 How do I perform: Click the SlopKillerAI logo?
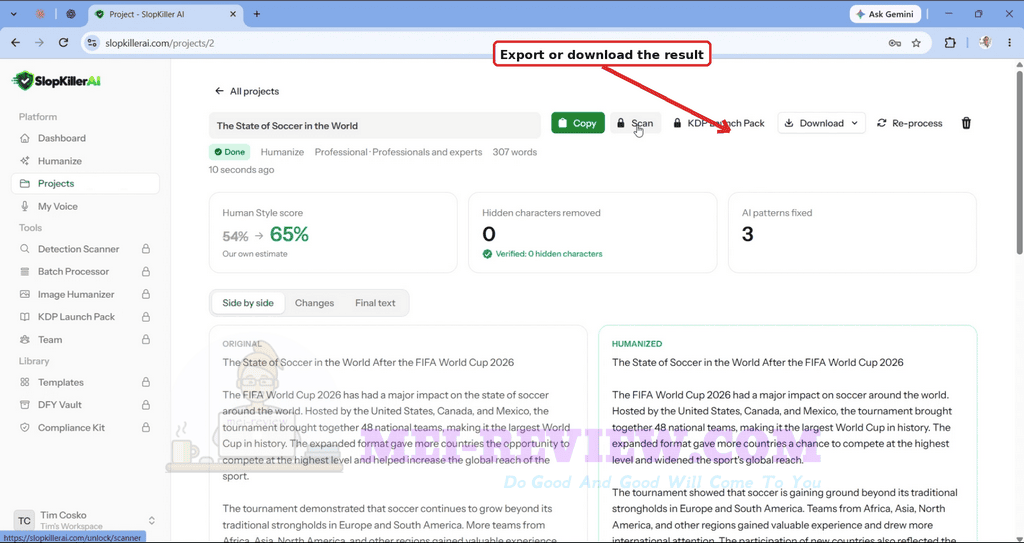click(57, 81)
